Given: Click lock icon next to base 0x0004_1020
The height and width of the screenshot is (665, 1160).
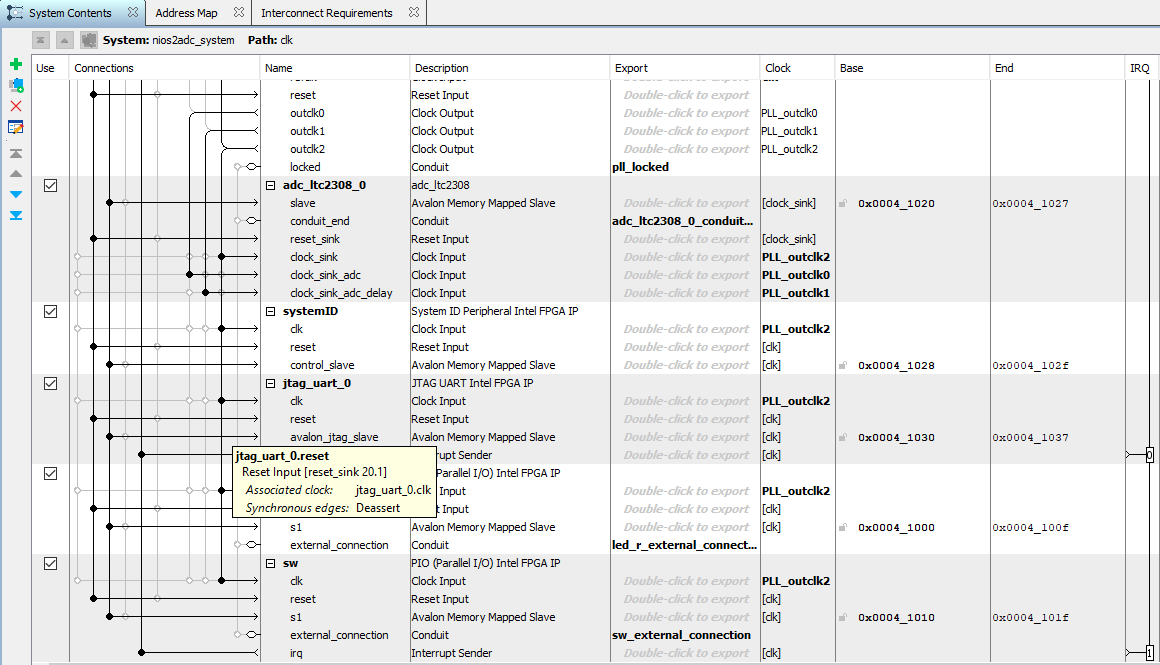Looking at the screenshot, I should click(843, 203).
